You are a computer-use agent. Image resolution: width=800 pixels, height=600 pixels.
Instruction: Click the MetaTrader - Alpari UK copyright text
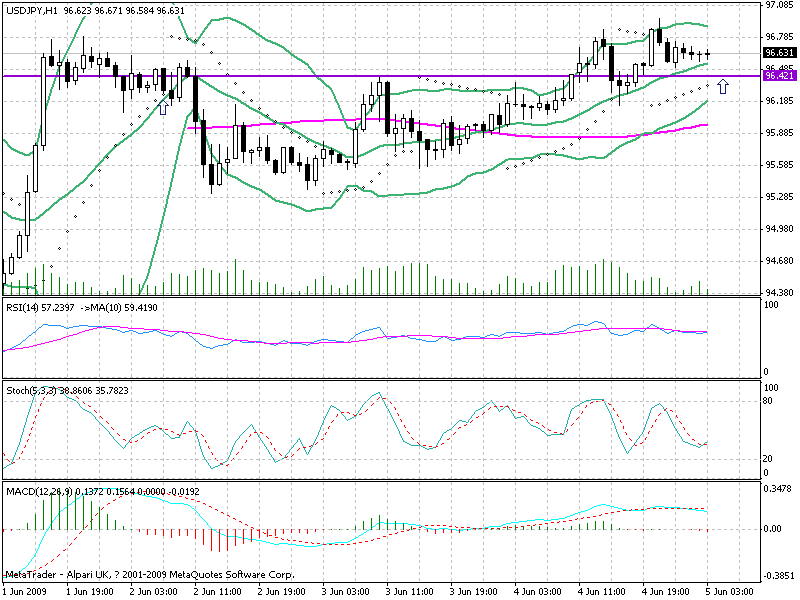[149, 574]
